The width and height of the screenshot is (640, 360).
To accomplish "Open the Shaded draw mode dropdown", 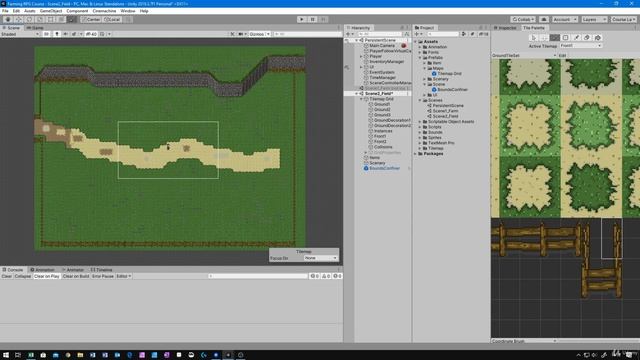I will [x=20, y=34].
